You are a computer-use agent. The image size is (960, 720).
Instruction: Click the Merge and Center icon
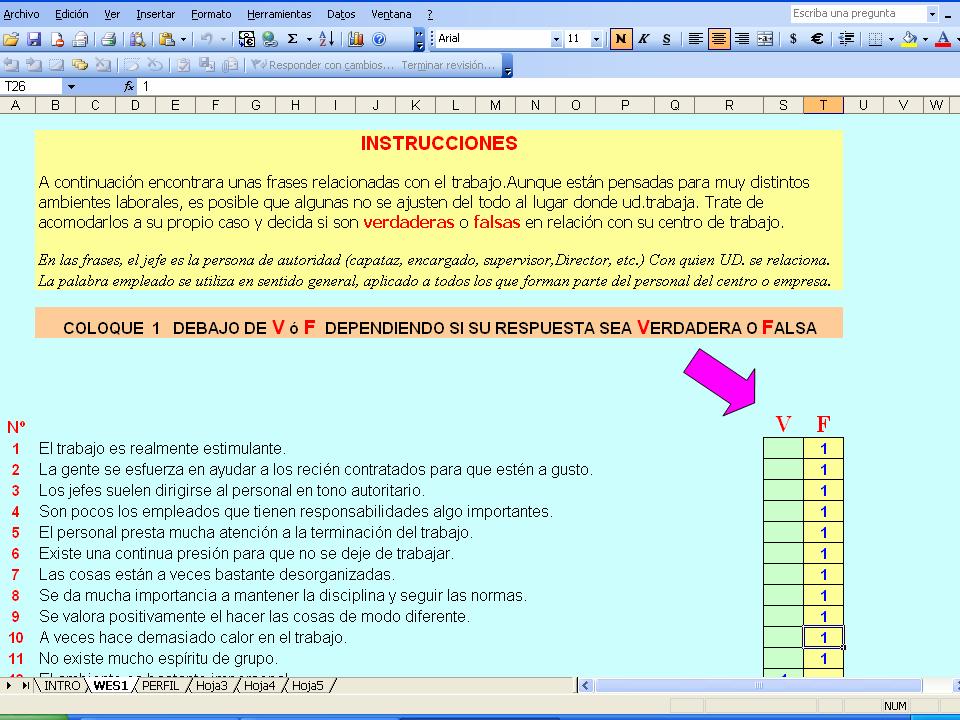[x=765, y=39]
